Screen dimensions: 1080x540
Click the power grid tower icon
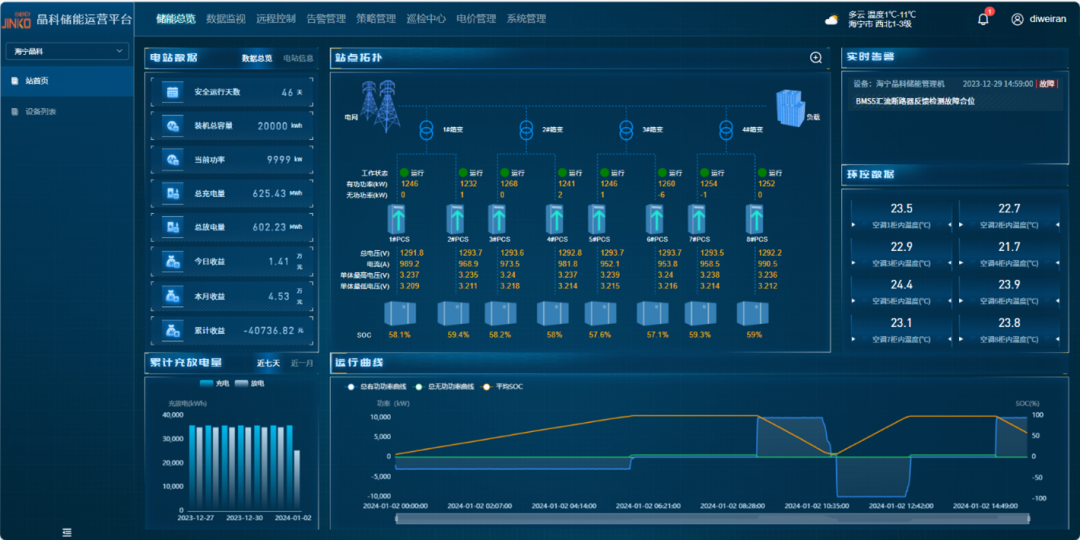click(x=381, y=98)
